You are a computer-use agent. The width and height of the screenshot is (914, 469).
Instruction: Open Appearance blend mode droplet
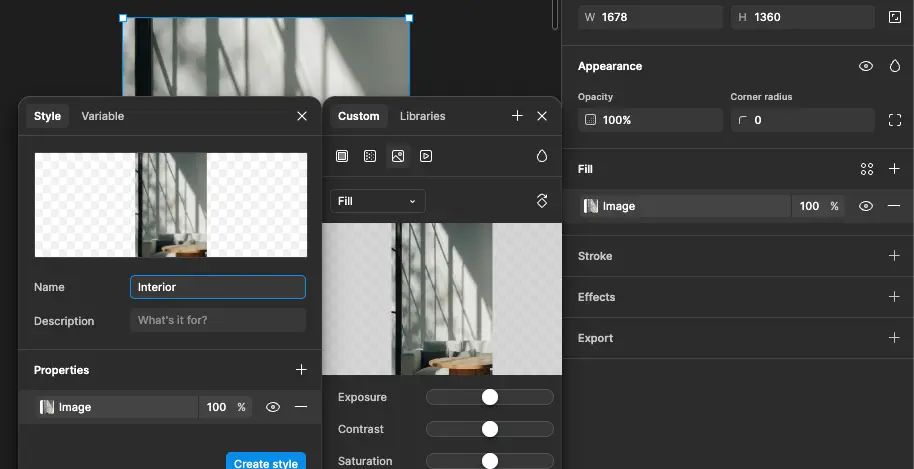point(895,66)
